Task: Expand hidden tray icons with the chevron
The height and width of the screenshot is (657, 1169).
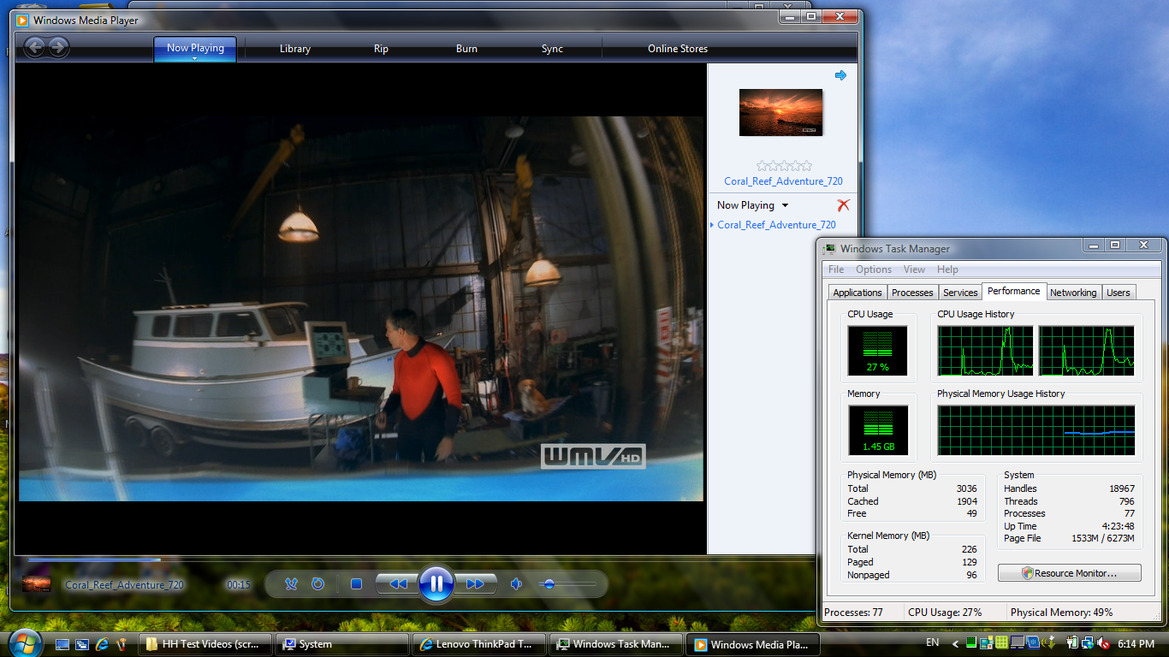Action: pyautogui.click(x=955, y=644)
